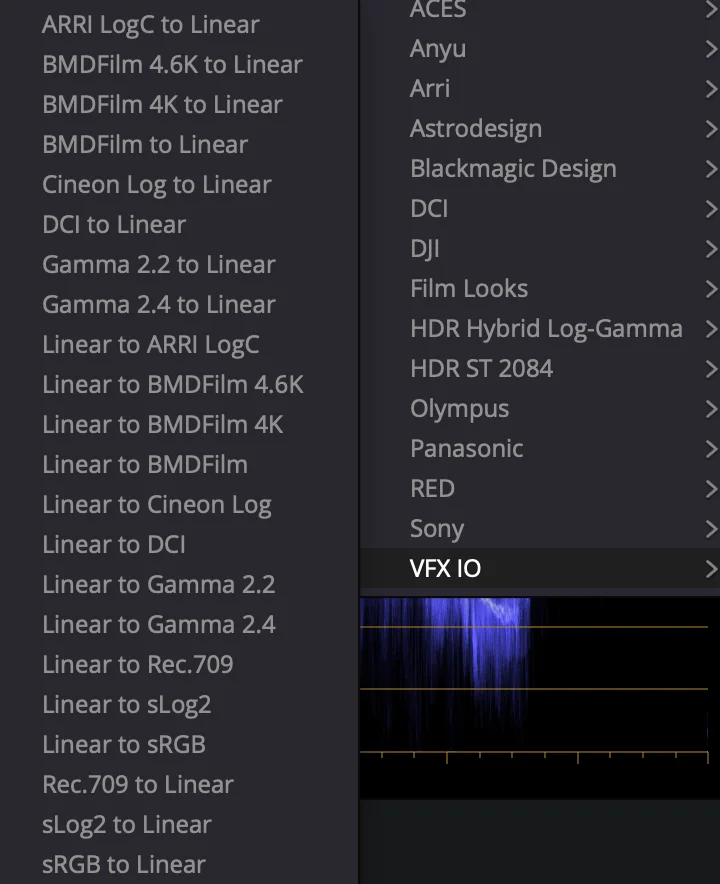Open the Film Looks submenu
This screenshot has width=720, height=884.
[x=540, y=289]
